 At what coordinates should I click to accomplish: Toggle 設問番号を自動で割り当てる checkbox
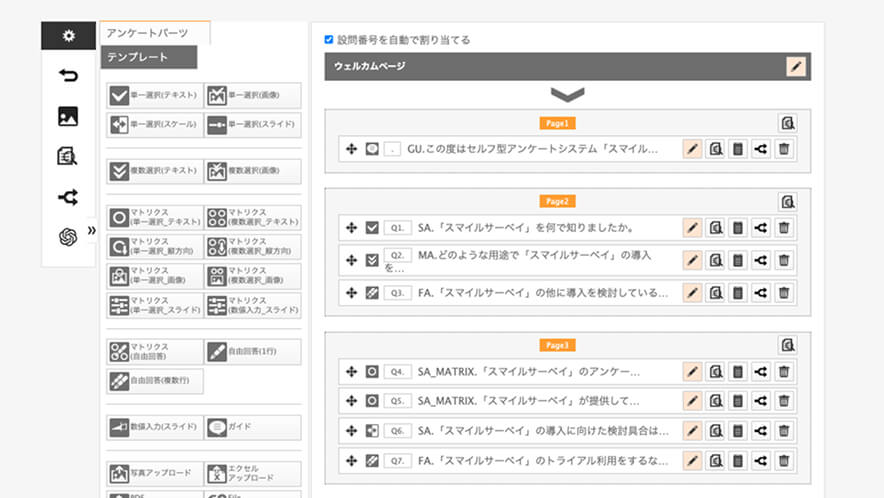pyautogui.click(x=329, y=40)
